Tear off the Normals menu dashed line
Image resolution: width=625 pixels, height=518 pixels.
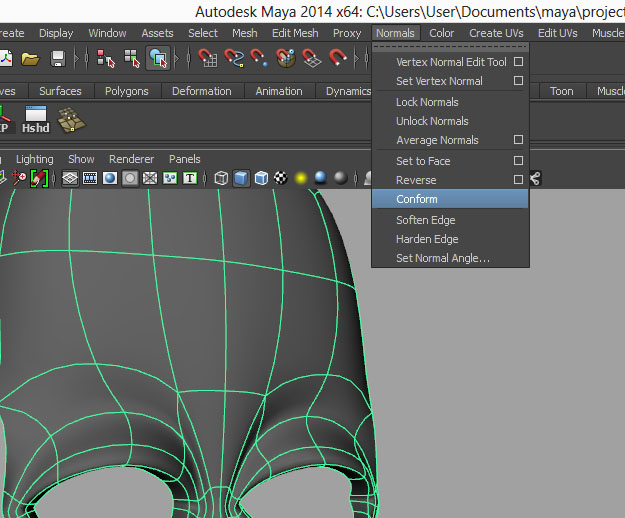point(450,47)
